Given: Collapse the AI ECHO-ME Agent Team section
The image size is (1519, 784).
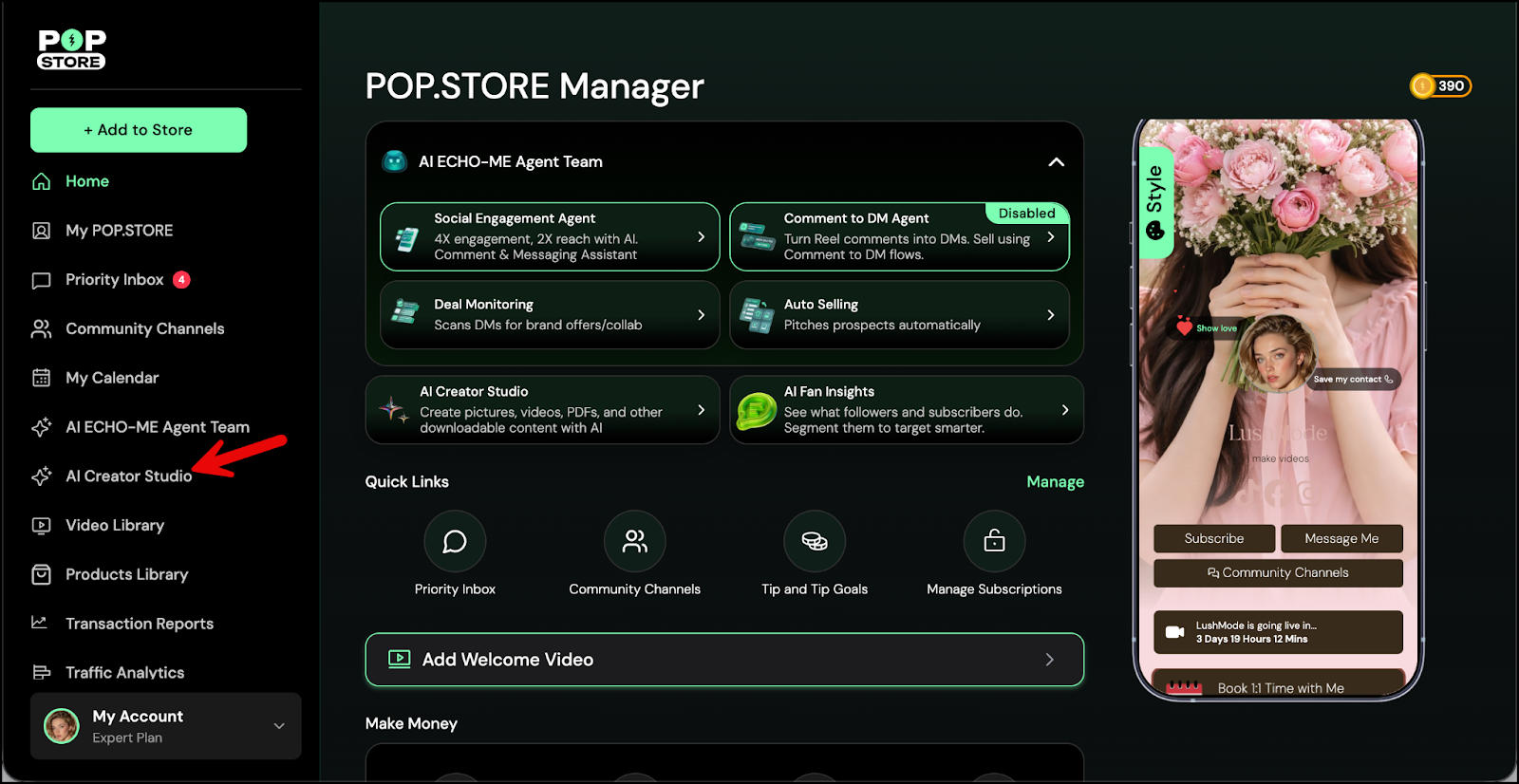Looking at the screenshot, I should (x=1056, y=162).
